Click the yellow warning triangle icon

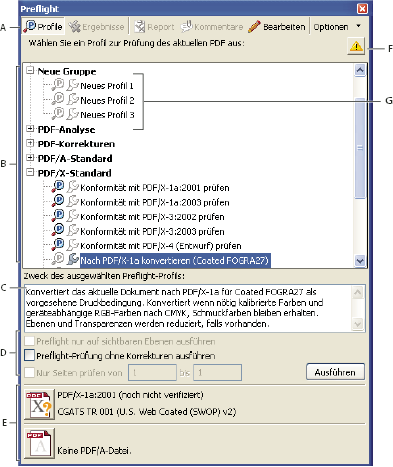356,46
